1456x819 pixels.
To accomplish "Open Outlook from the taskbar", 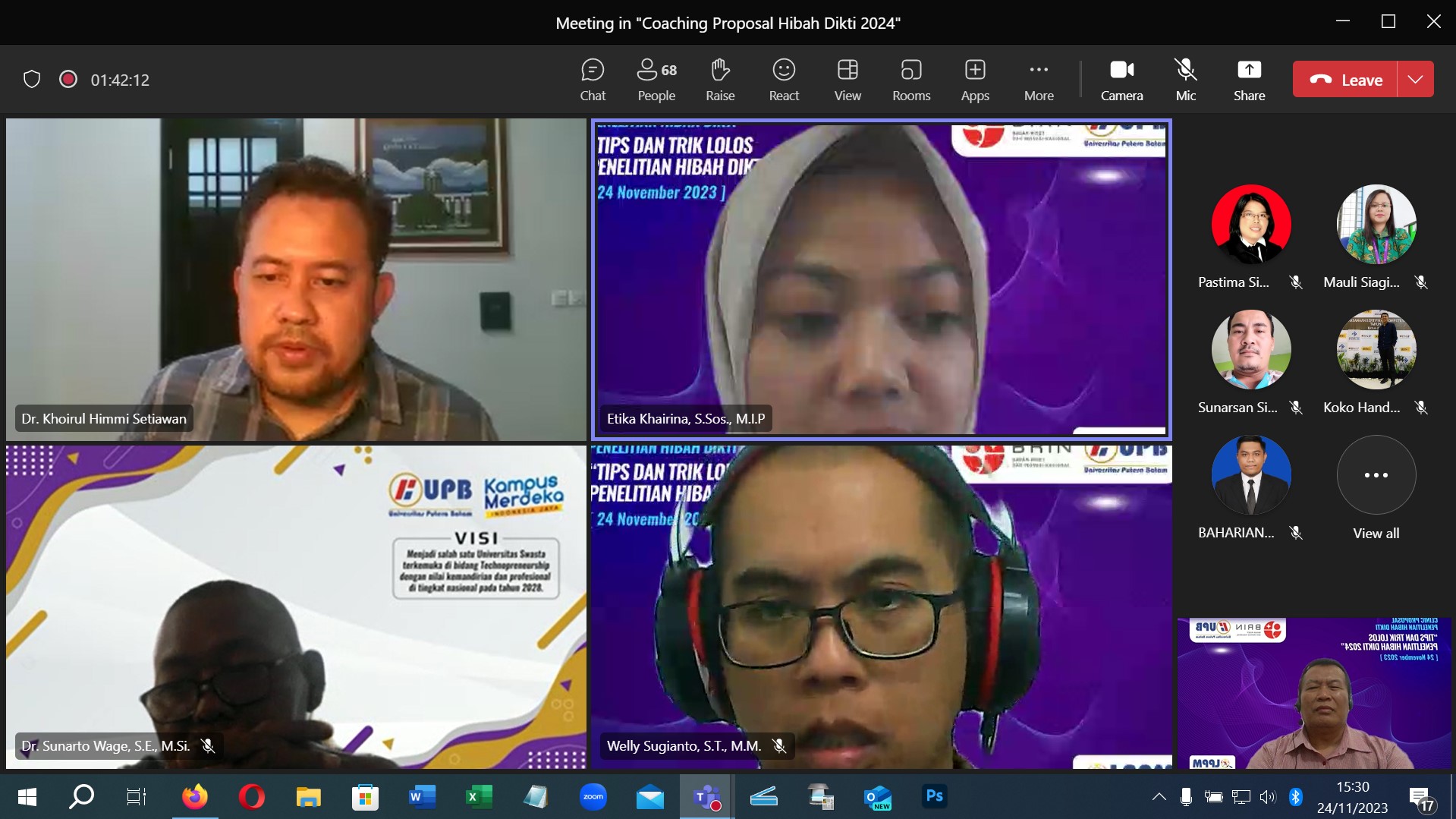I will pyautogui.click(x=877, y=797).
